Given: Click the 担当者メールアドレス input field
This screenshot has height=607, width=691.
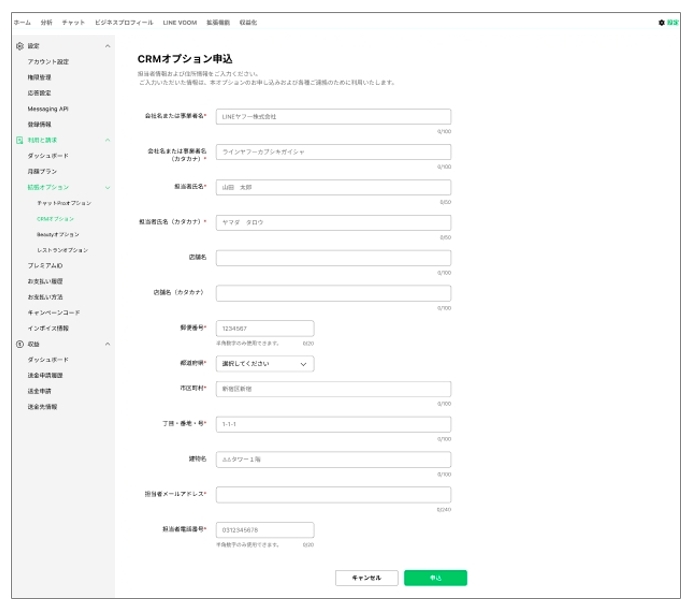Looking at the screenshot, I should coord(334,495).
